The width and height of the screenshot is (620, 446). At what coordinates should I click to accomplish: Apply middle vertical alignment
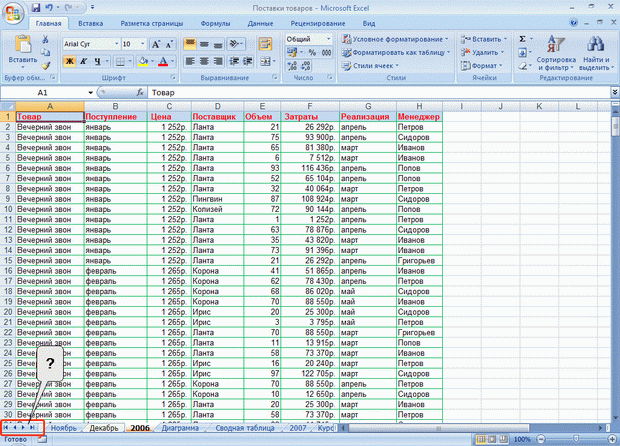(x=204, y=44)
